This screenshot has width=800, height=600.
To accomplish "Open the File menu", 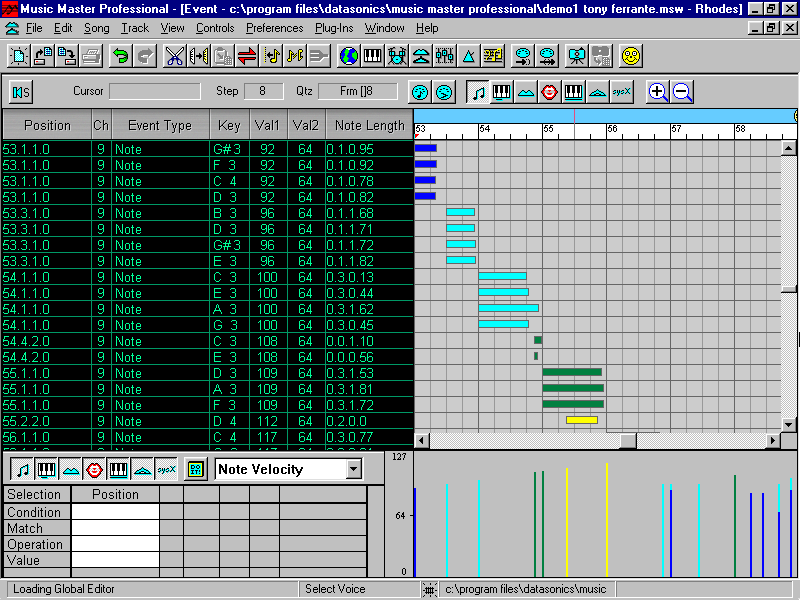I will click(x=34, y=28).
